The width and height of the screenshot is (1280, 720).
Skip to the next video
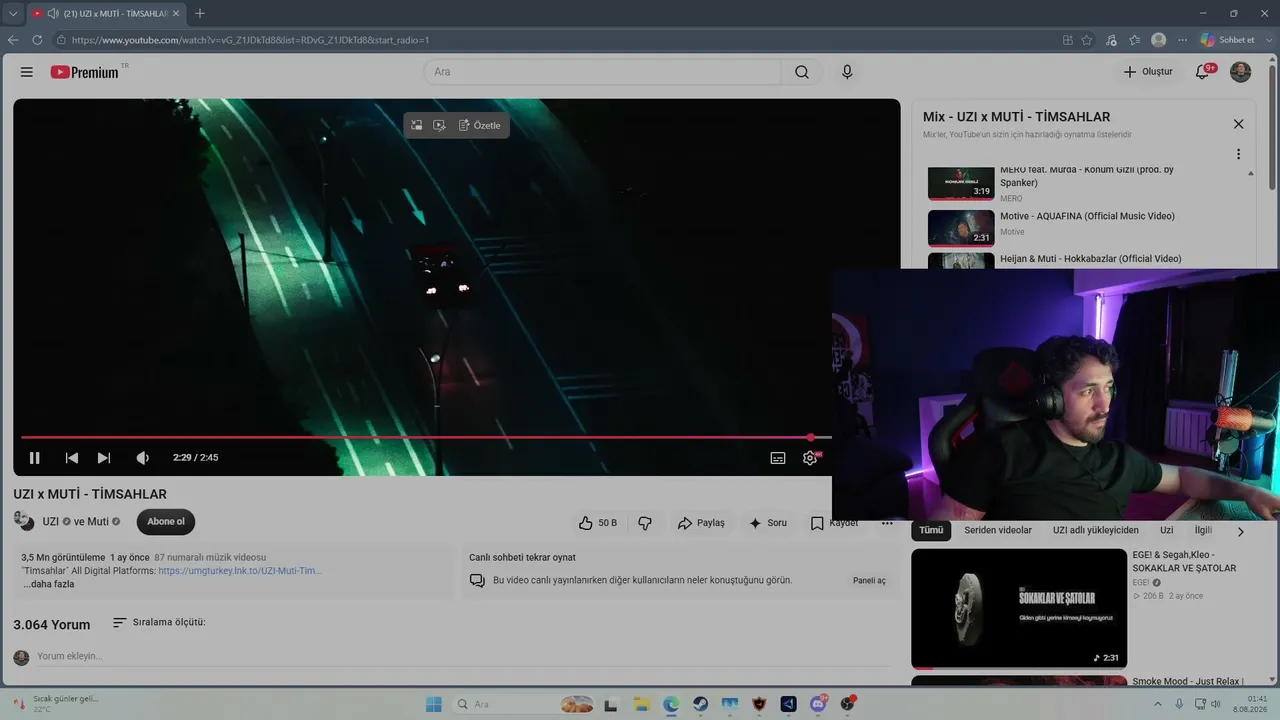104,458
